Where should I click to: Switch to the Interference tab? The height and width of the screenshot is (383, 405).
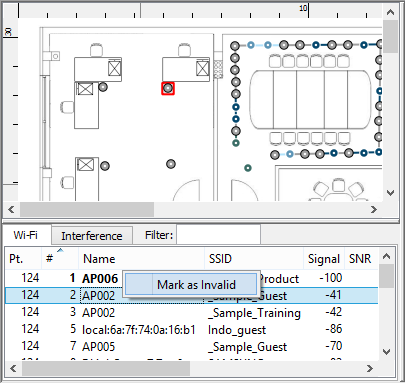(92, 236)
